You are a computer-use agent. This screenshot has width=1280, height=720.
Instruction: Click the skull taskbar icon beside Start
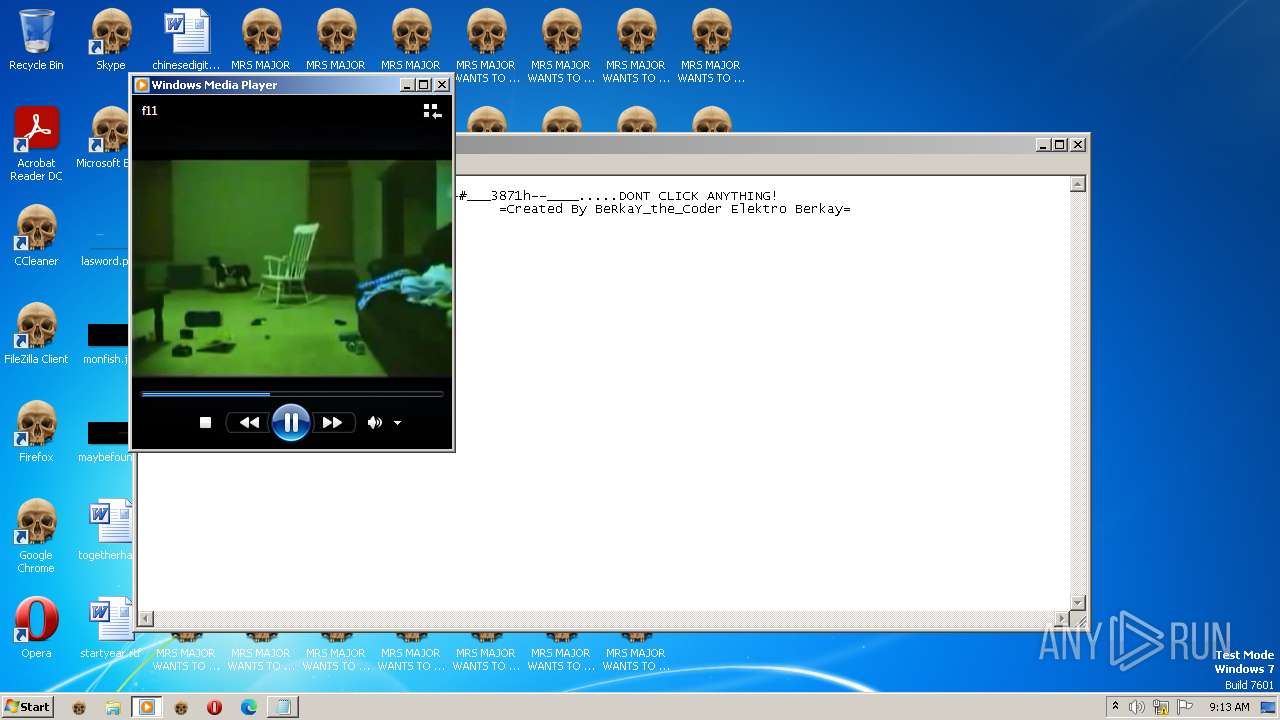click(x=79, y=707)
